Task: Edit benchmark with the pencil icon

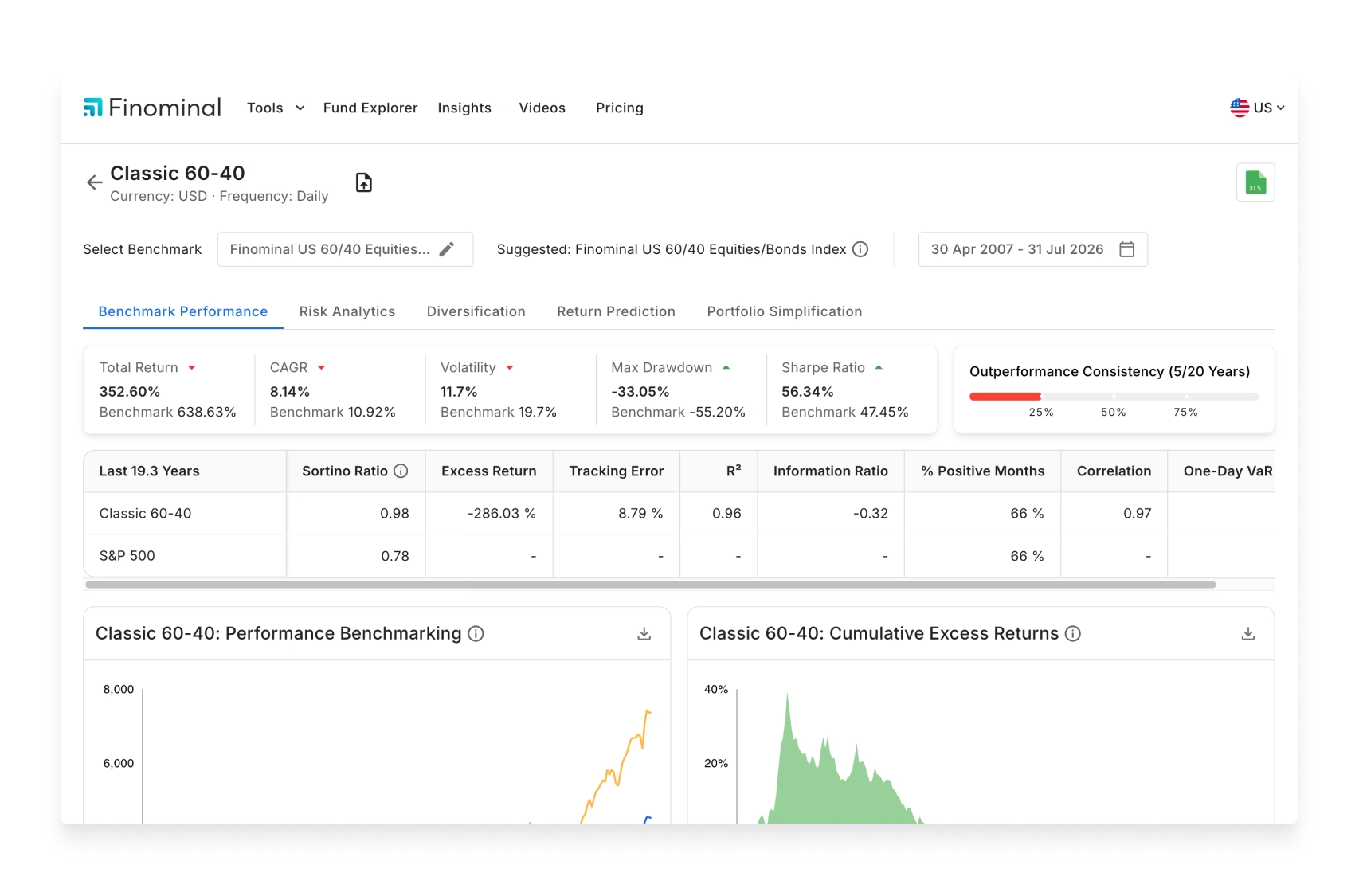Action: click(447, 249)
